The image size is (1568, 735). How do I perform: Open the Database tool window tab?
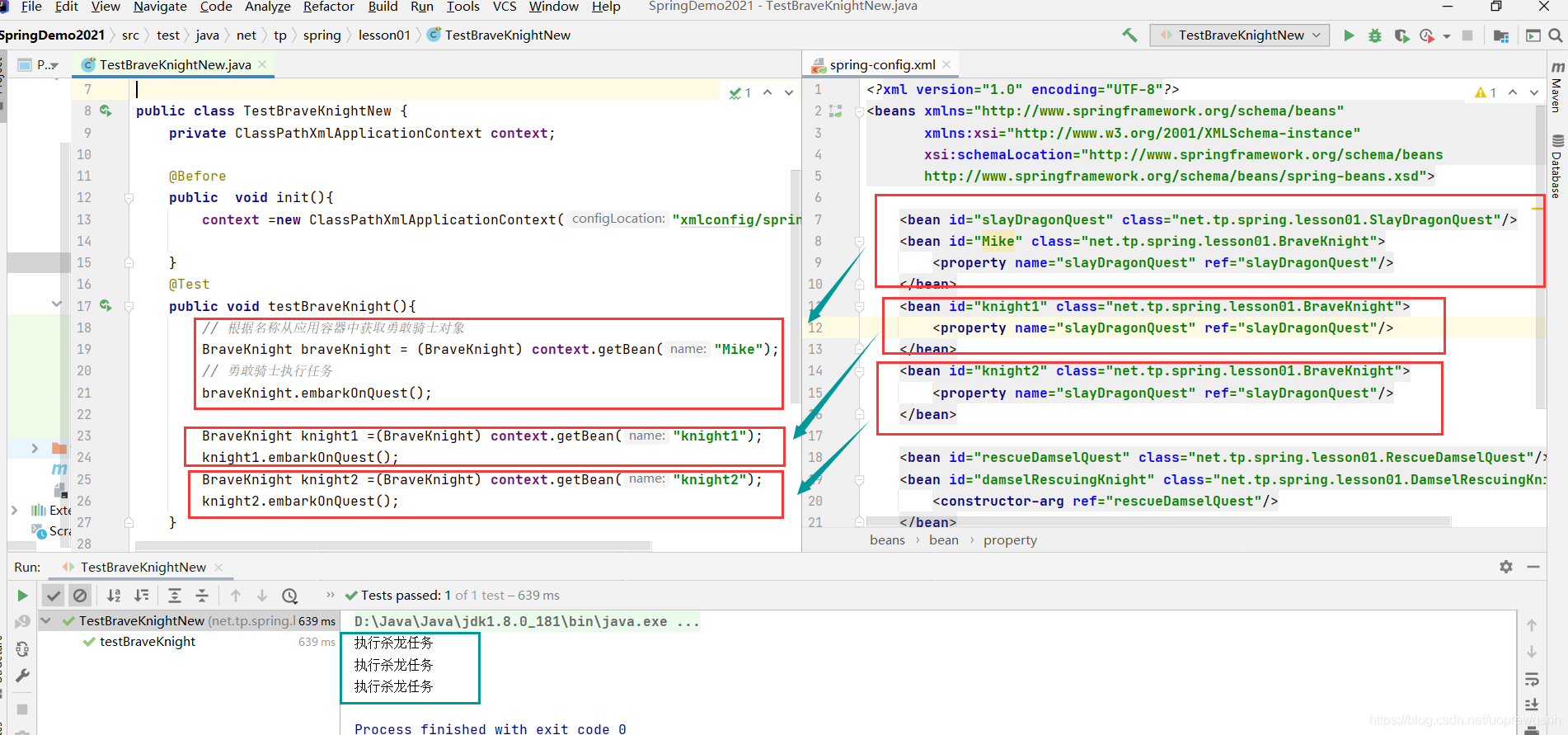(1557, 166)
